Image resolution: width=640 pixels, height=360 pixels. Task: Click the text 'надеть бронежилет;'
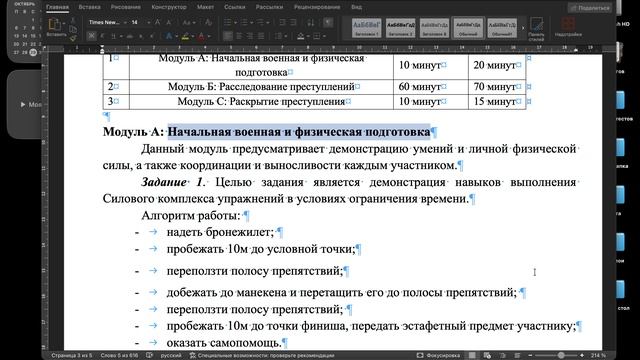tap(220, 232)
